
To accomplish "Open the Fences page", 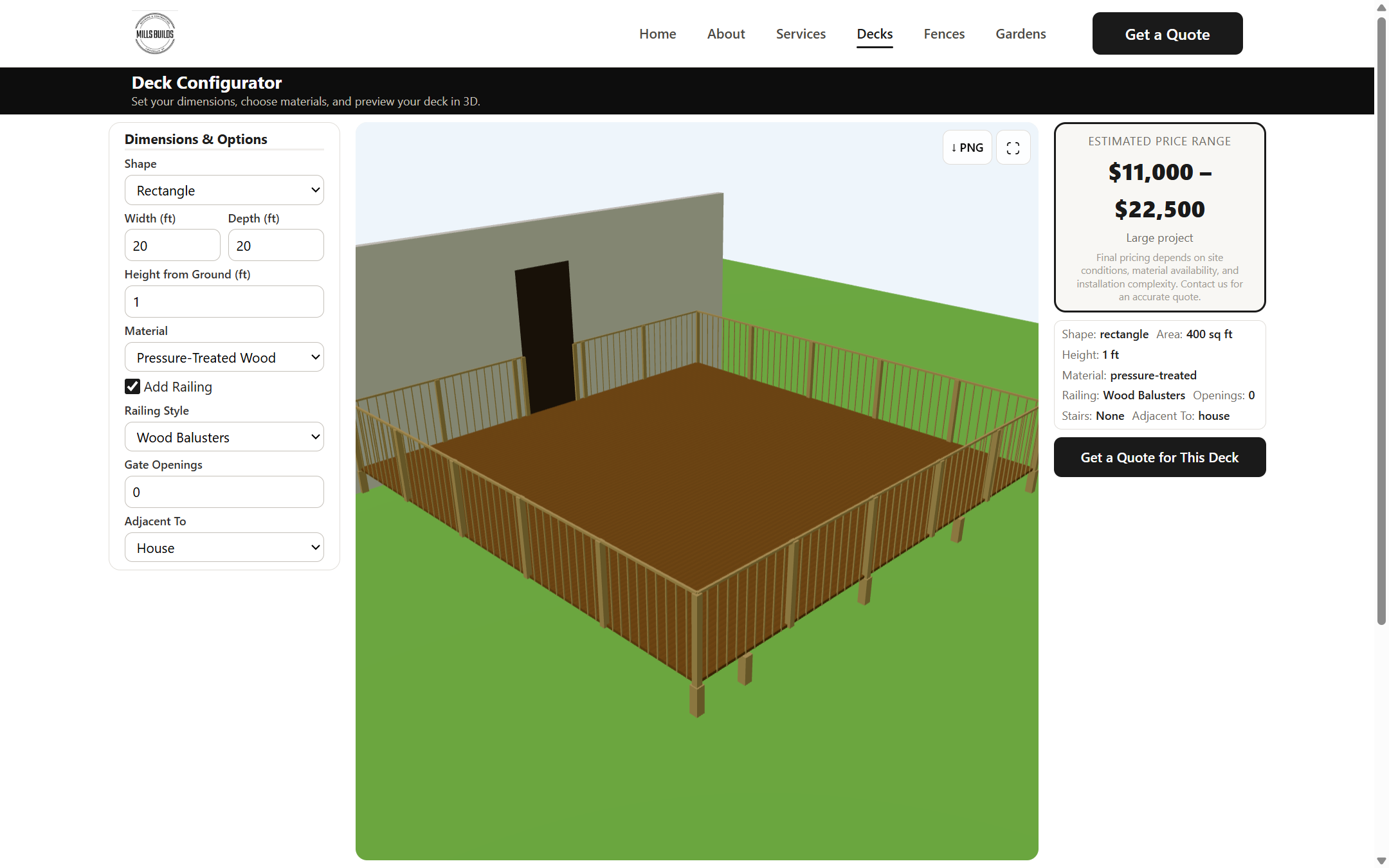I will (x=944, y=33).
